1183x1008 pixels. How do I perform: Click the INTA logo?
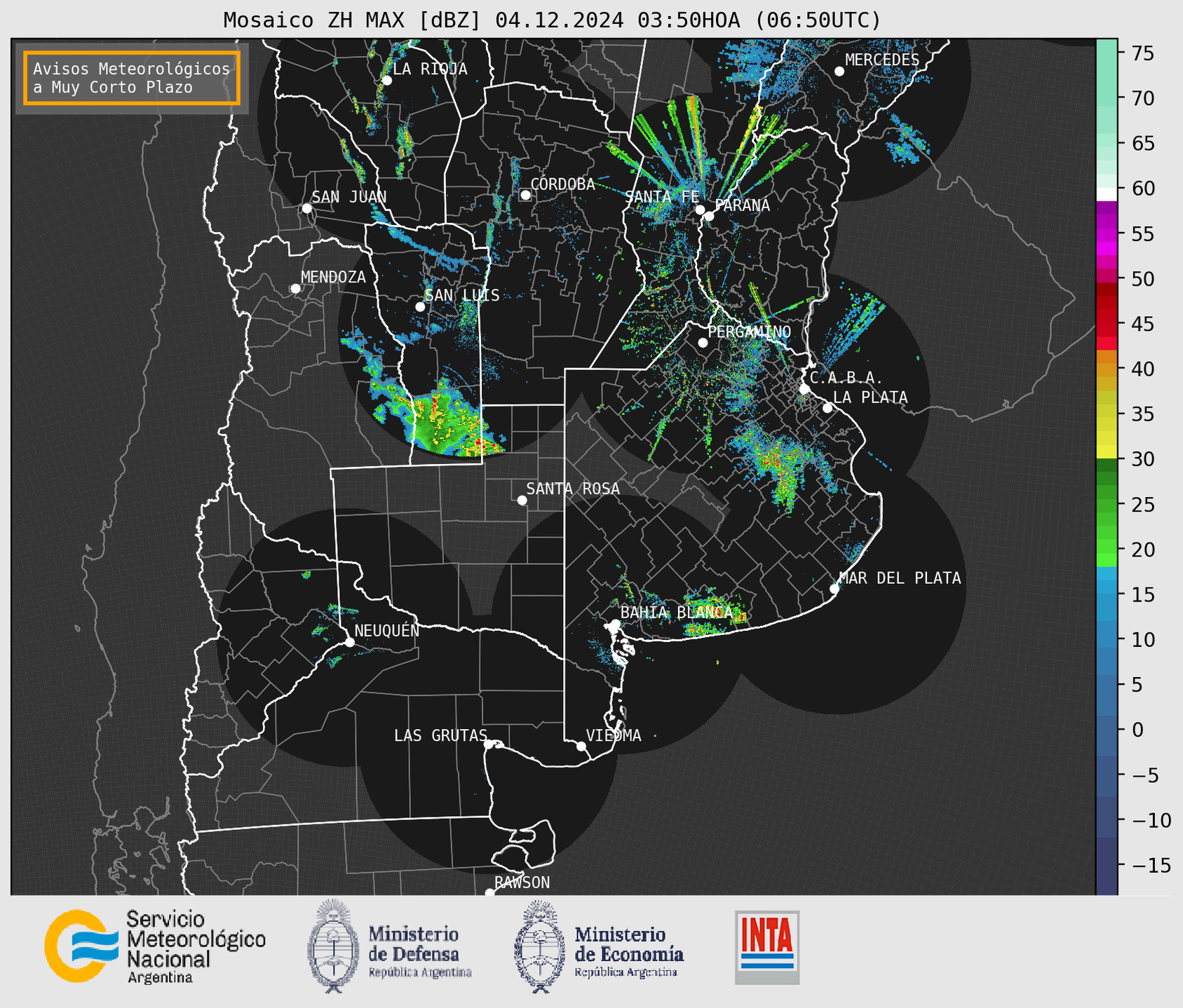(767, 947)
